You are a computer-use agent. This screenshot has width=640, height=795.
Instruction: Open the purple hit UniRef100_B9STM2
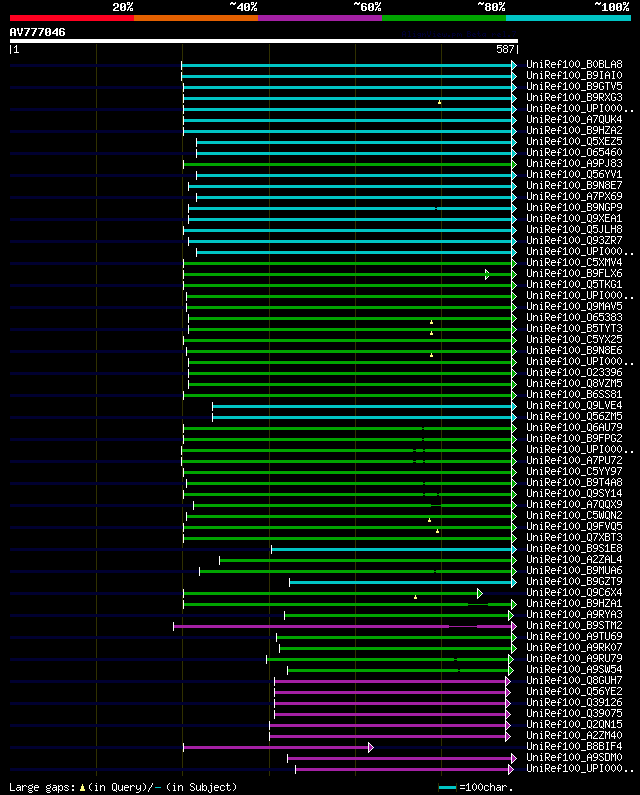coord(574,626)
